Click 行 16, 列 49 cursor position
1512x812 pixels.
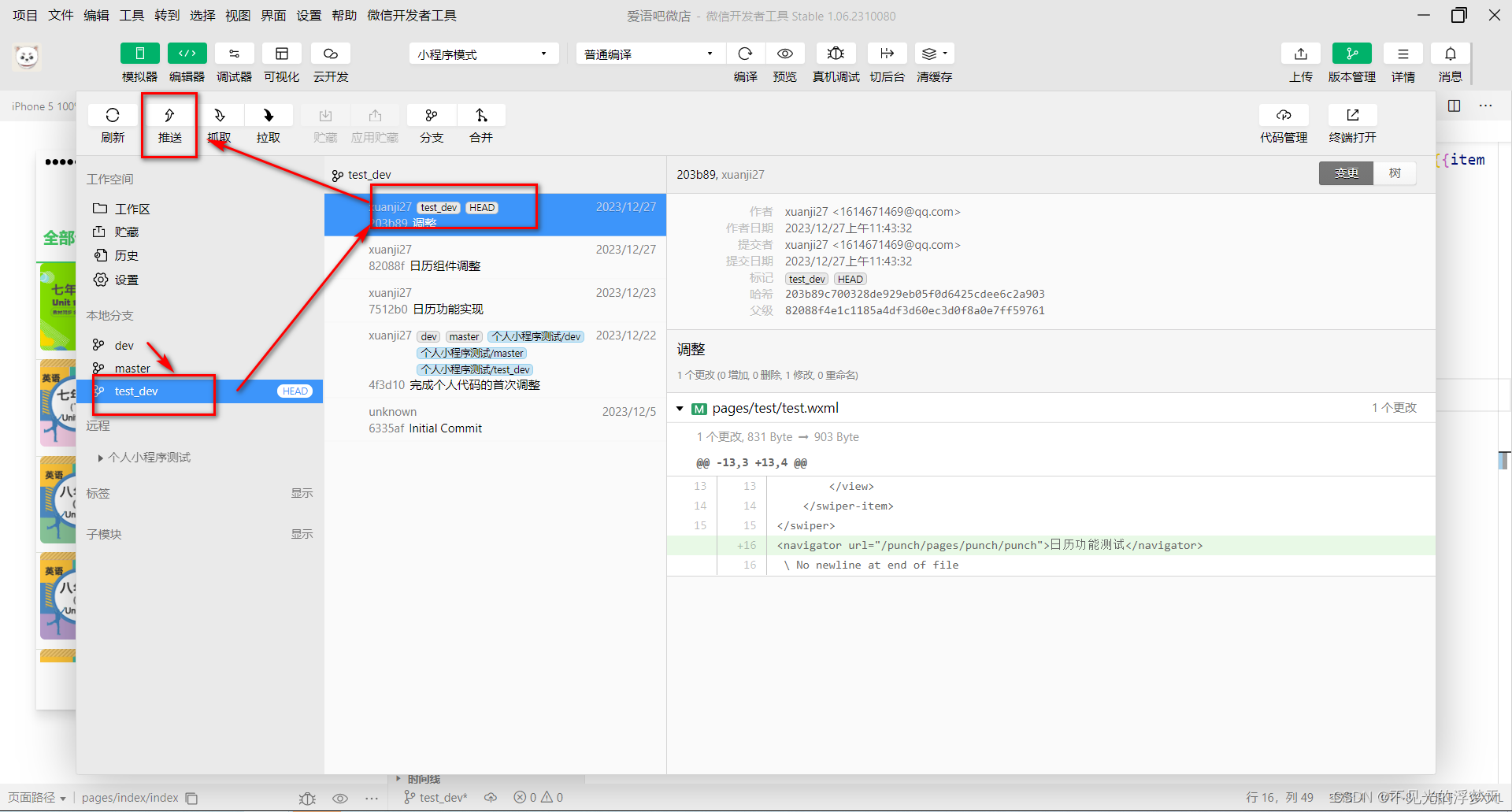(x=1280, y=798)
